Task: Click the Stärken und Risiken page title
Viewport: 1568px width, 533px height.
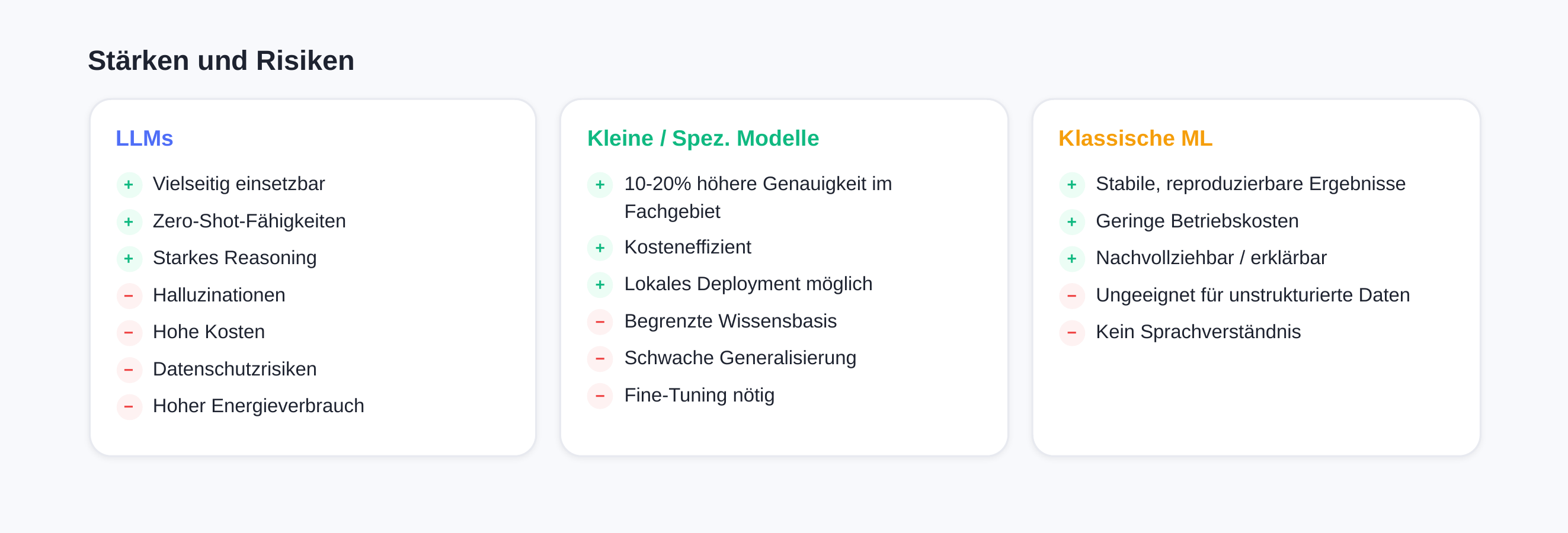Action: pos(221,61)
